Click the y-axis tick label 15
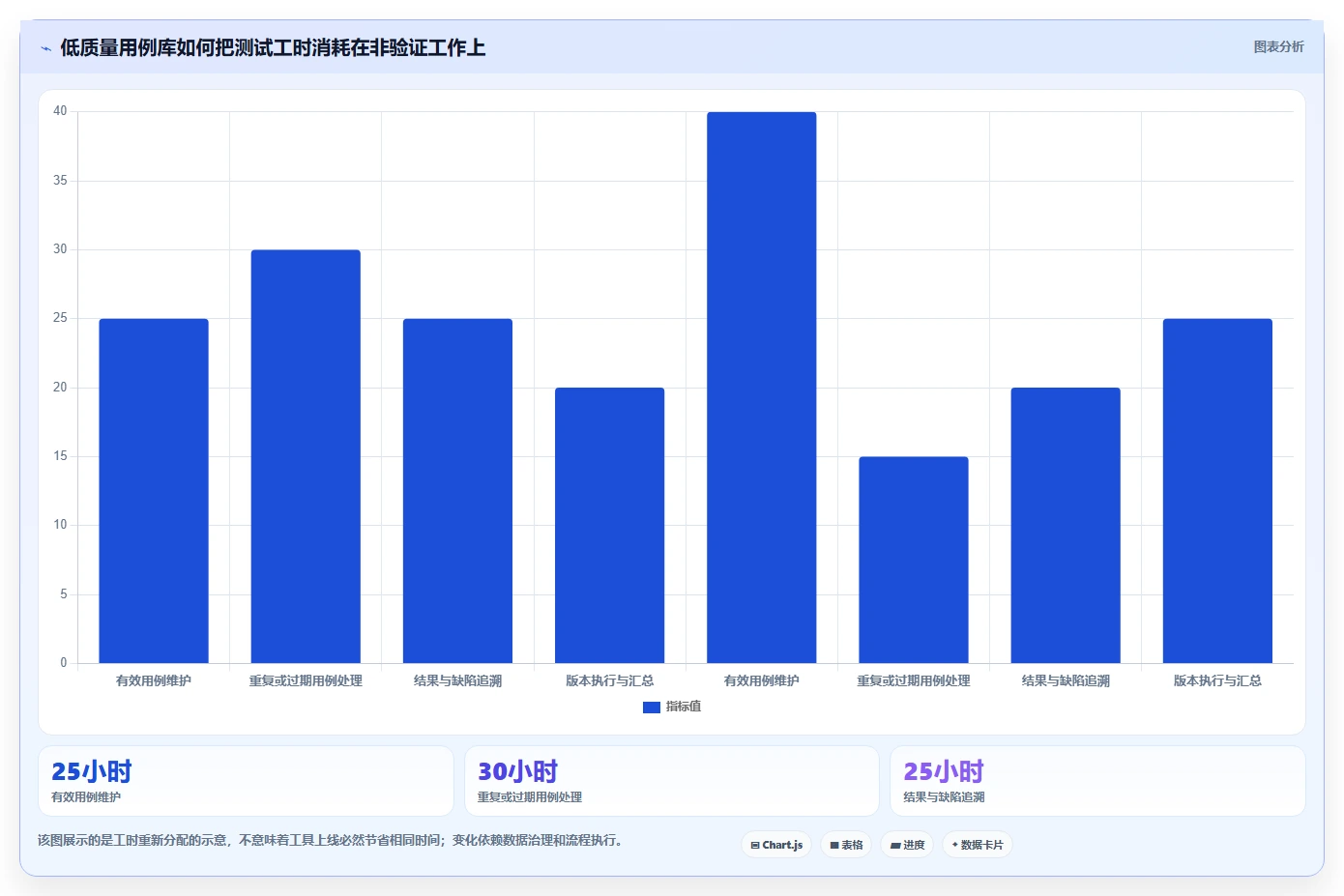1344x896 pixels. [60, 456]
